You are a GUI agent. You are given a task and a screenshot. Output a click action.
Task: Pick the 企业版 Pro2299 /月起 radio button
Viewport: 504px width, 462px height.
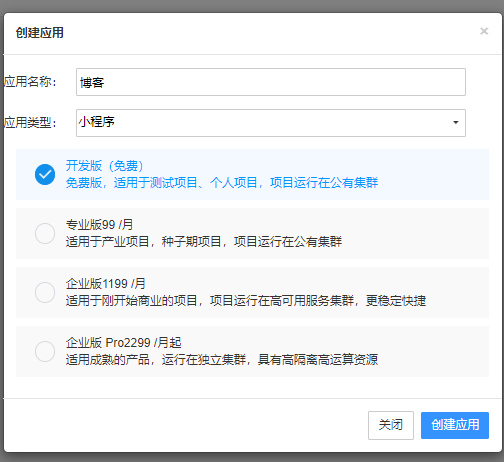point(45,351)
